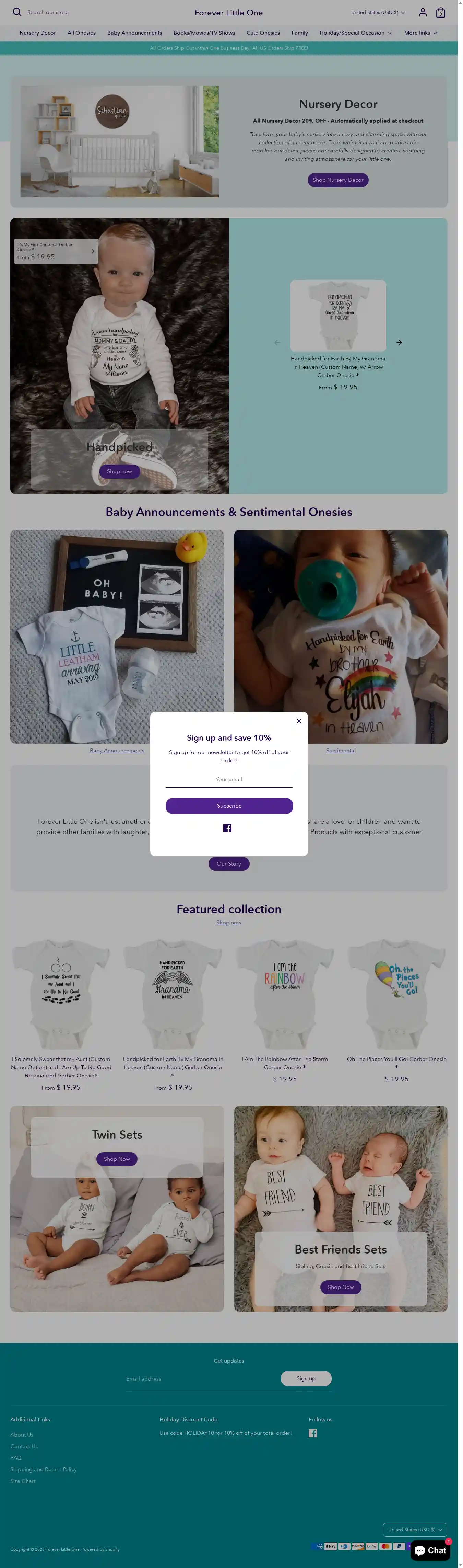Open the shopping bag cart icon

click(x=440, y=12)
